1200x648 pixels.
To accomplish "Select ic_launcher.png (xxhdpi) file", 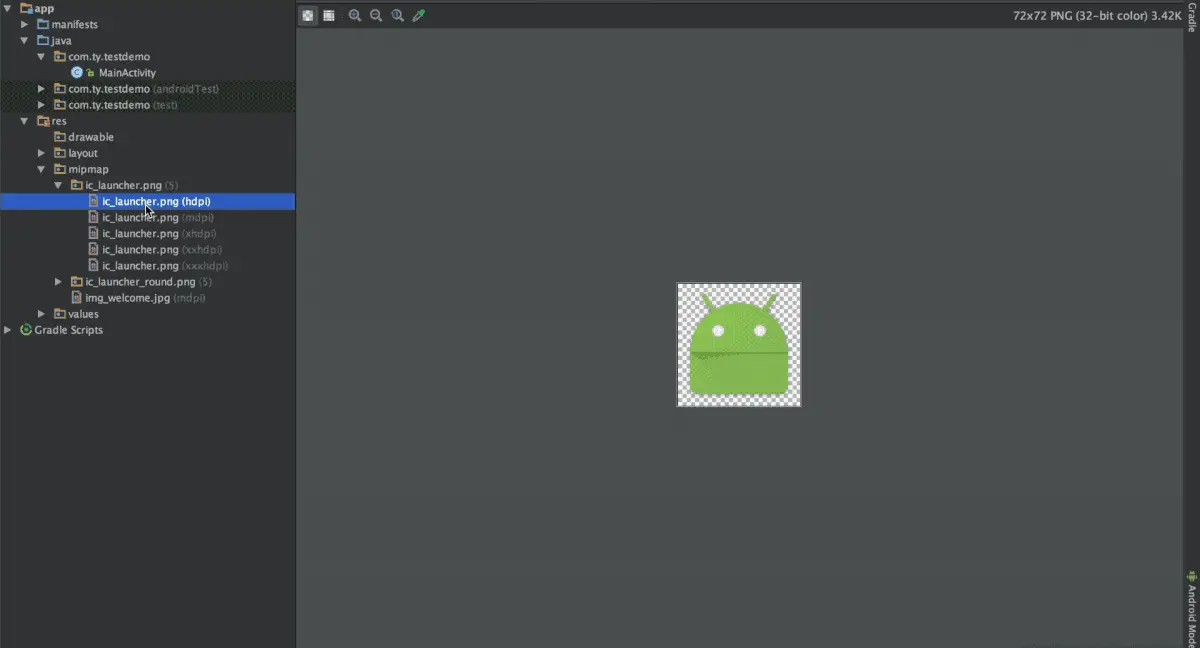I will [x=162, y=249].
